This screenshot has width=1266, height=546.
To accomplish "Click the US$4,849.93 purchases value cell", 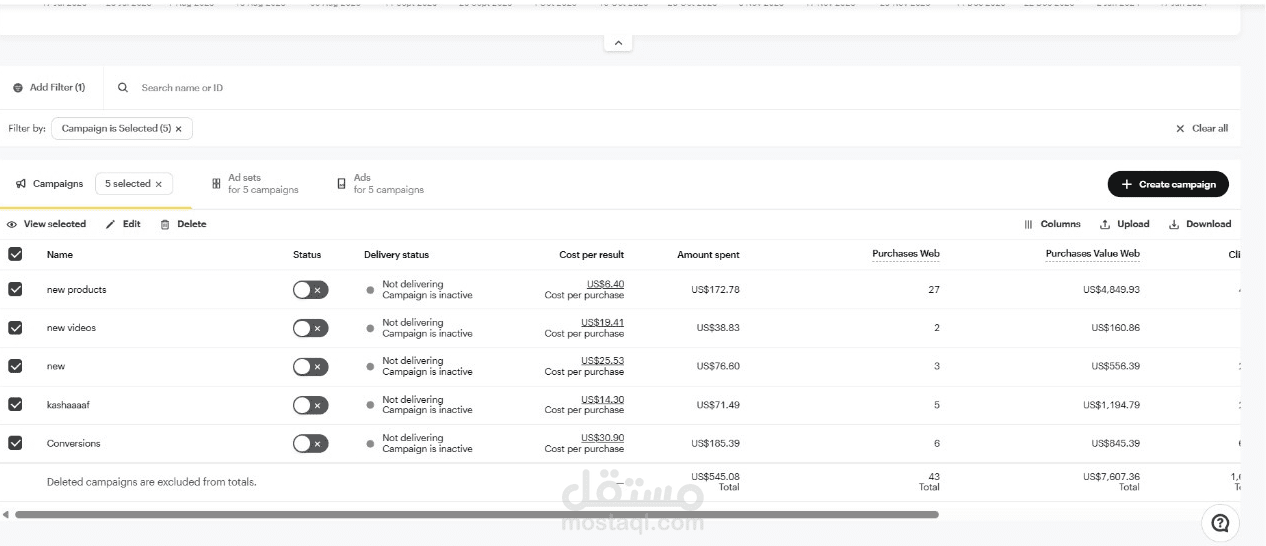I will click(1111, 290).
